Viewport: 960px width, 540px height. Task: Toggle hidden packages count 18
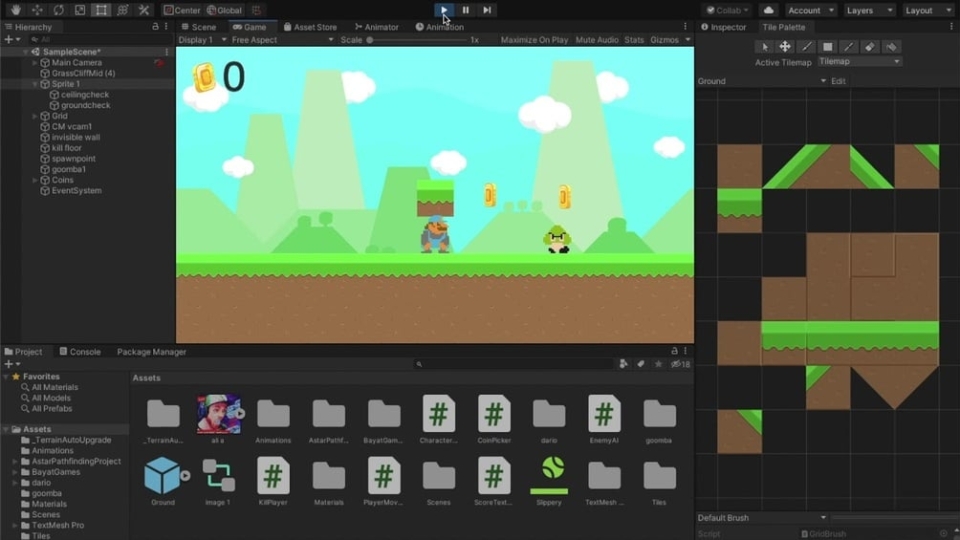pos(680,364)
